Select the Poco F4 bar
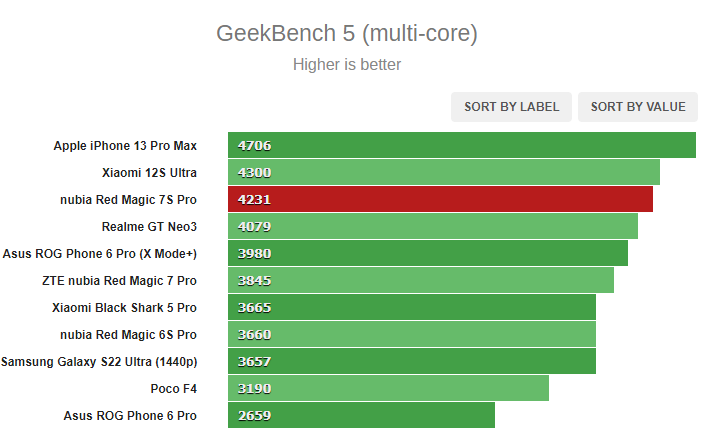The image size is (702, 429). tap(388, 388)
